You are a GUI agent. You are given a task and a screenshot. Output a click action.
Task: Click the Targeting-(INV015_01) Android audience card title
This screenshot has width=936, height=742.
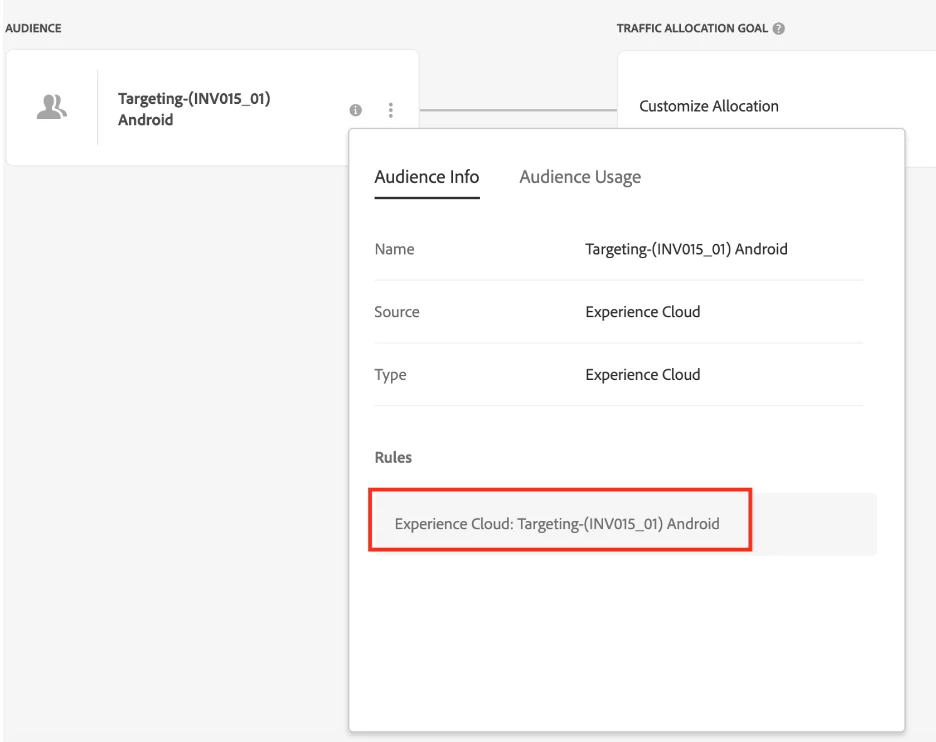click(194, 109)
